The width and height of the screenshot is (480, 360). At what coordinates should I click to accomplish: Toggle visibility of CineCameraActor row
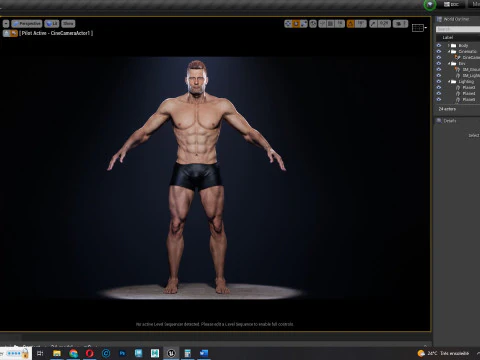pyautogui.click(x=439, y=57)
